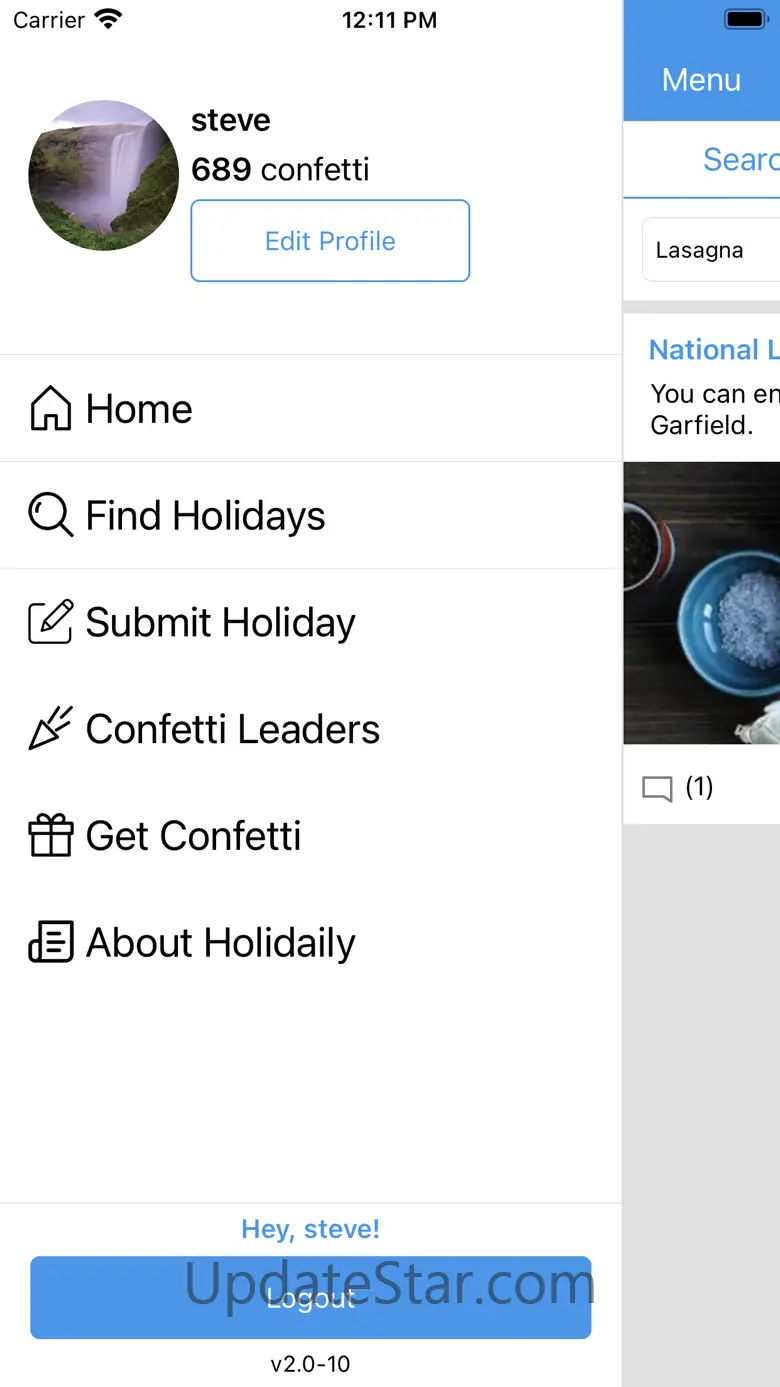Click the About Holidaily newspaper icon
This screenshot has height=1387, width=780.
coord(51,943)
